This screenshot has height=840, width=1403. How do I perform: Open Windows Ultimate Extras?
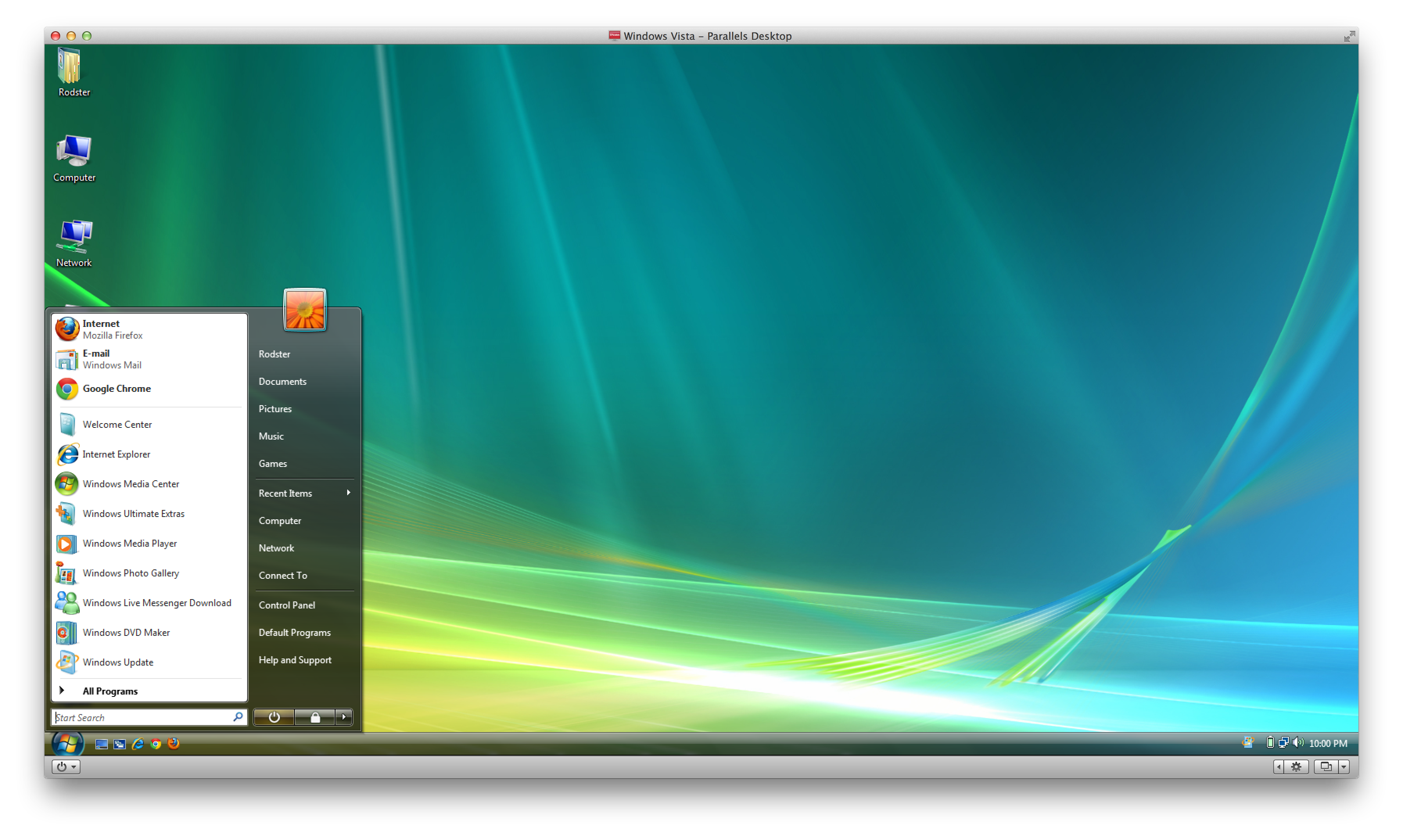point(149,513)
